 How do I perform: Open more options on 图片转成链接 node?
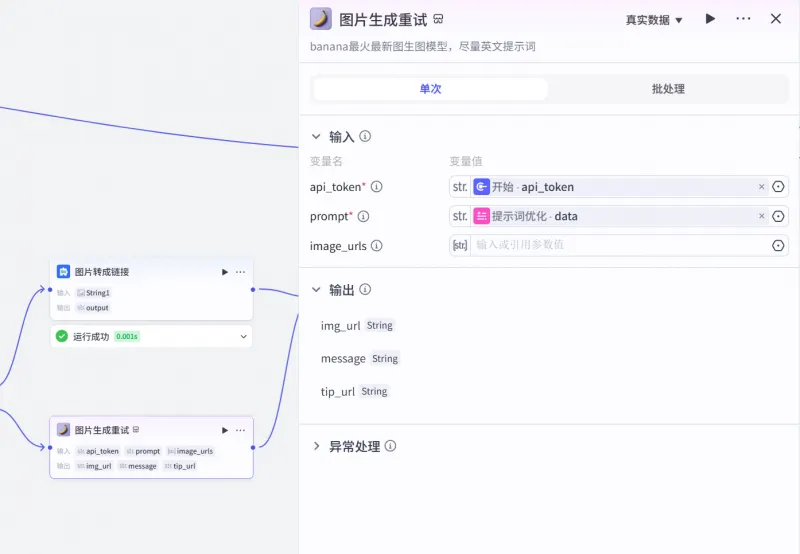click(x=240, y=272)
